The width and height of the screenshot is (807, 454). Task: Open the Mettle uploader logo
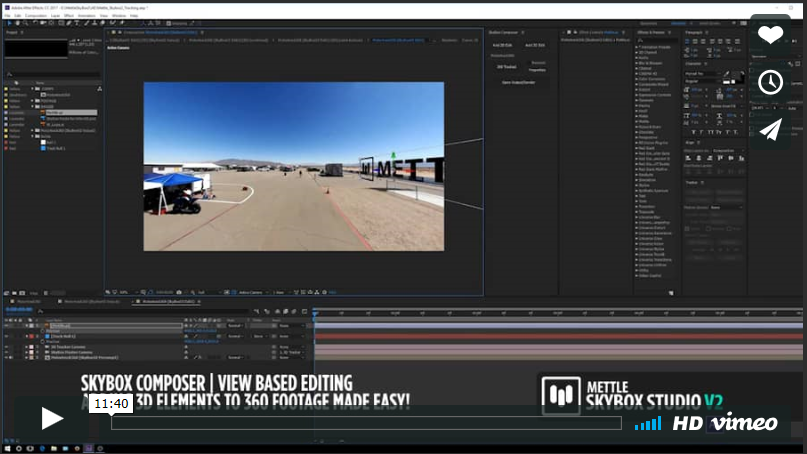pyautogui.click(x=560, y=395)
